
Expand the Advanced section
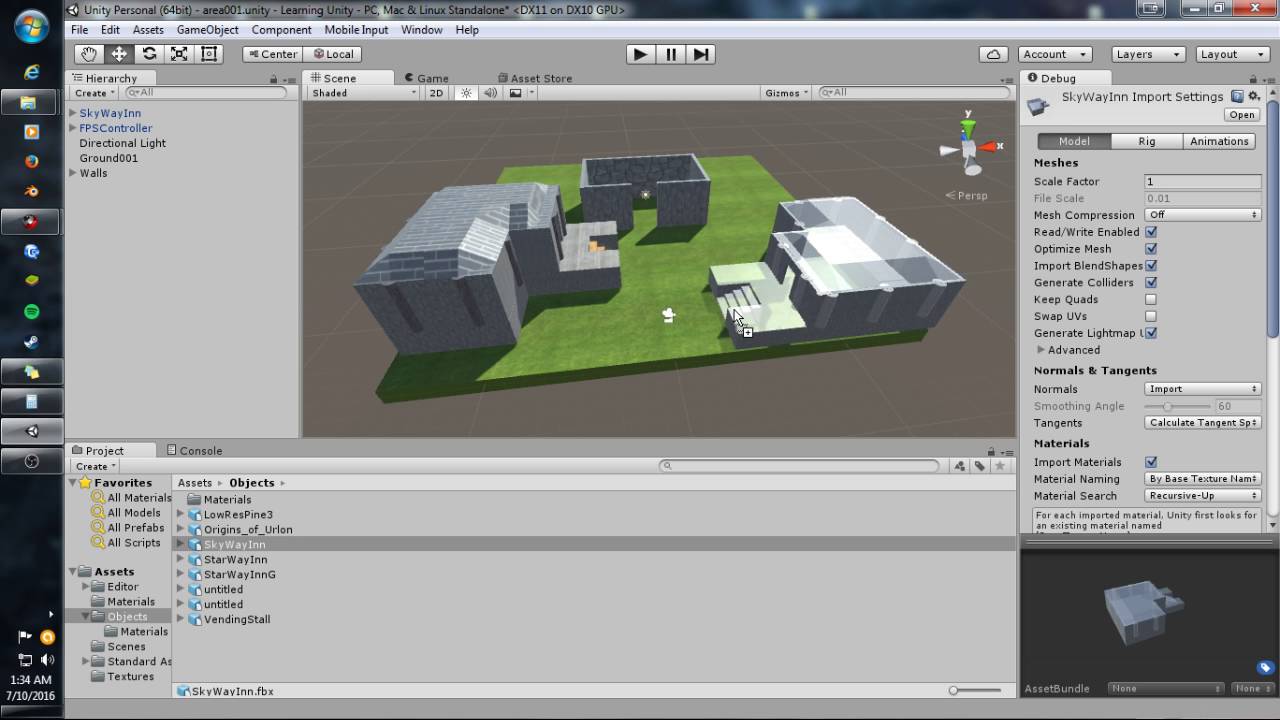[x=1041, y=350]
